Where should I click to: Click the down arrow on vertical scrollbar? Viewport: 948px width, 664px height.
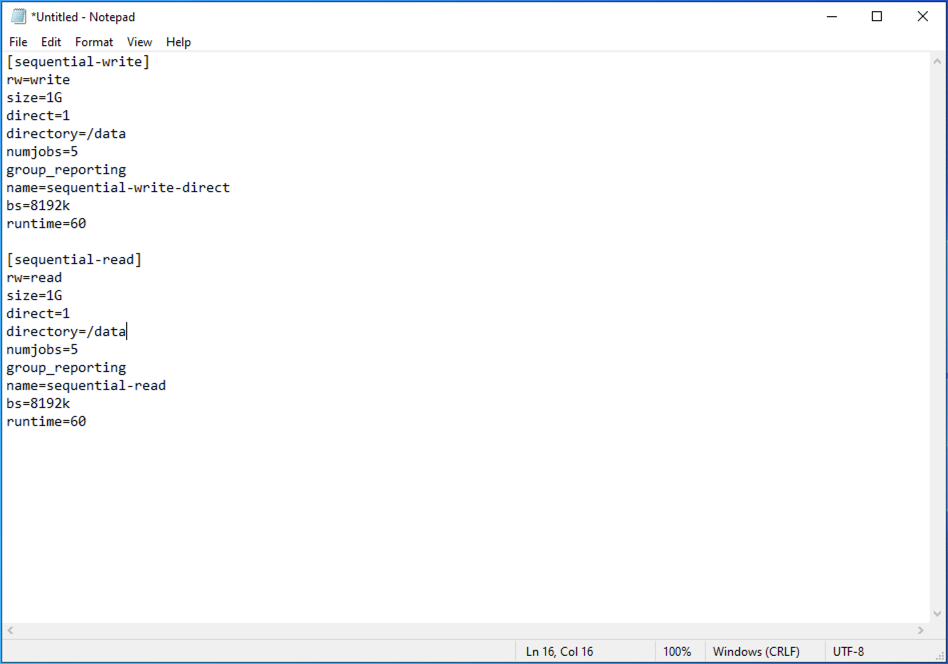[938, 612]
